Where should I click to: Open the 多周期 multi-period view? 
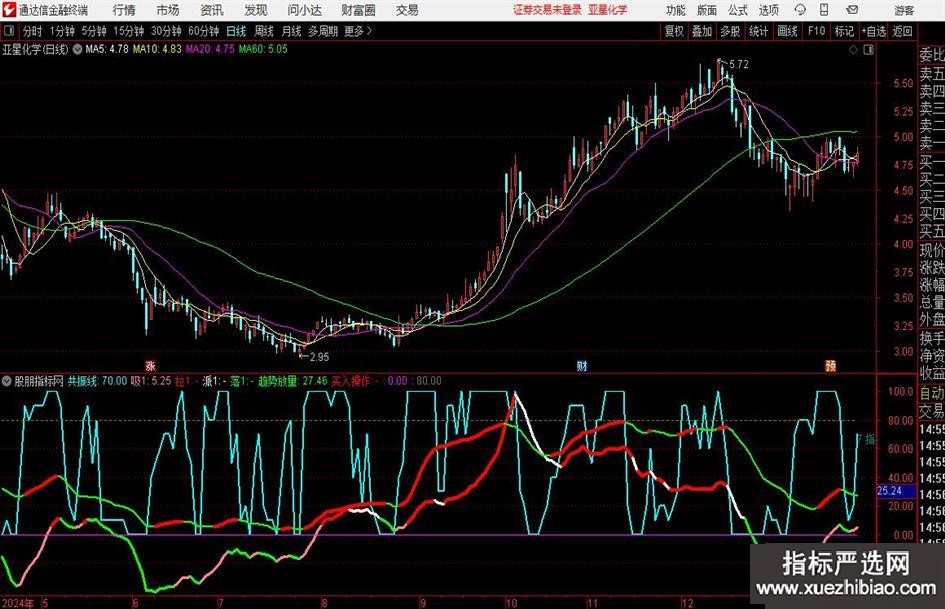click(x=323, y=31)
